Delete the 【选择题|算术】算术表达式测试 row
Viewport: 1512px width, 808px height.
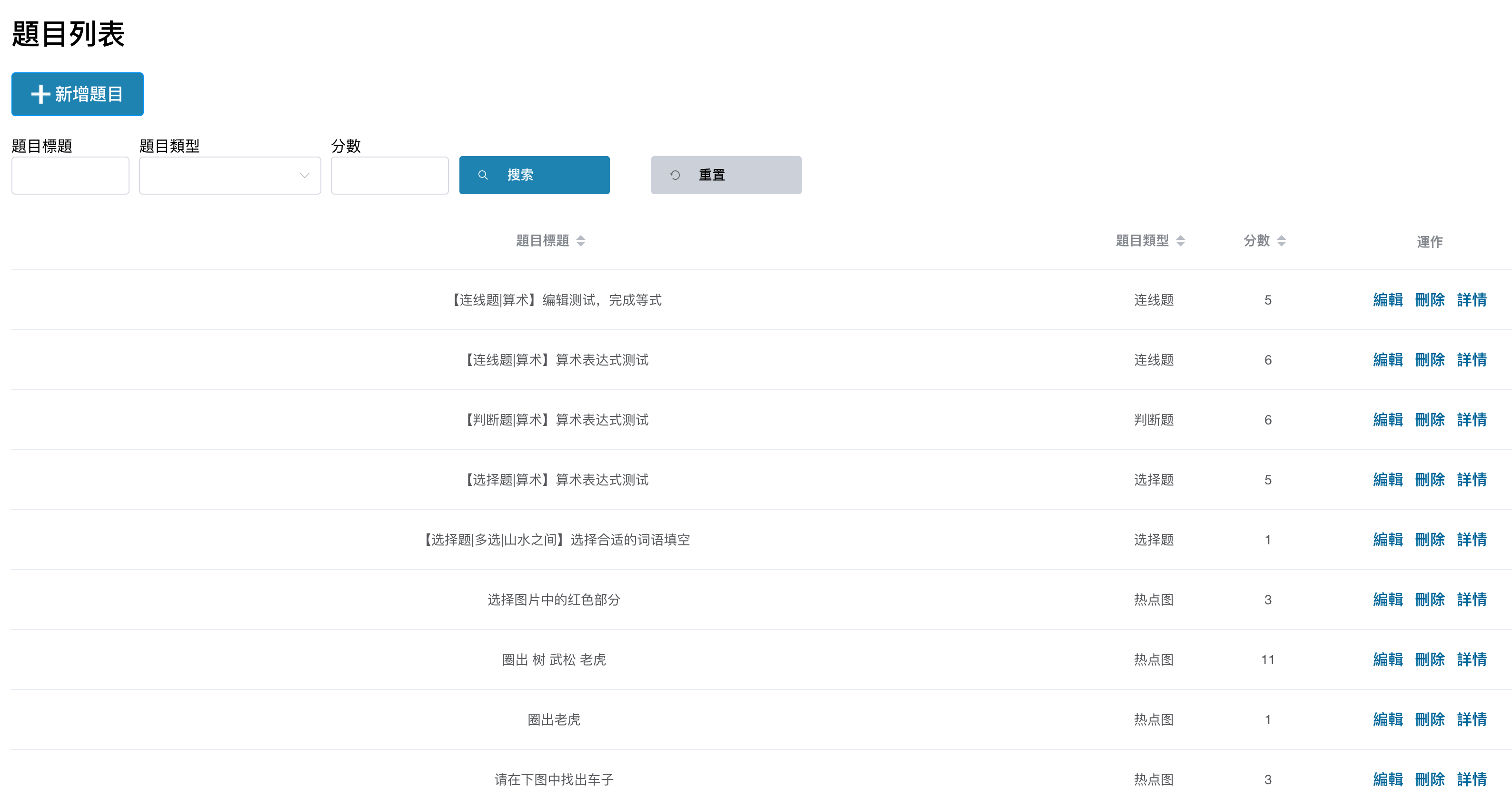point(1430,479)
